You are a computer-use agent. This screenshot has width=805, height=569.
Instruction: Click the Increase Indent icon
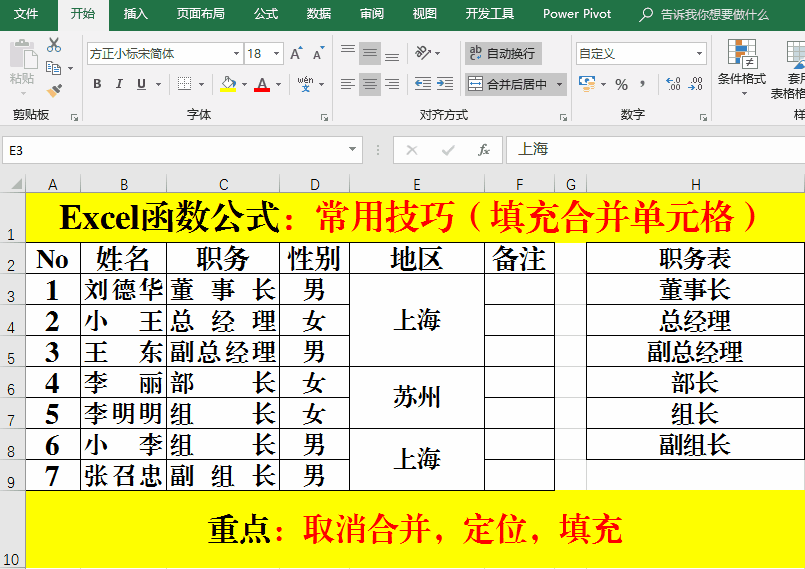(x=445, y=85)
